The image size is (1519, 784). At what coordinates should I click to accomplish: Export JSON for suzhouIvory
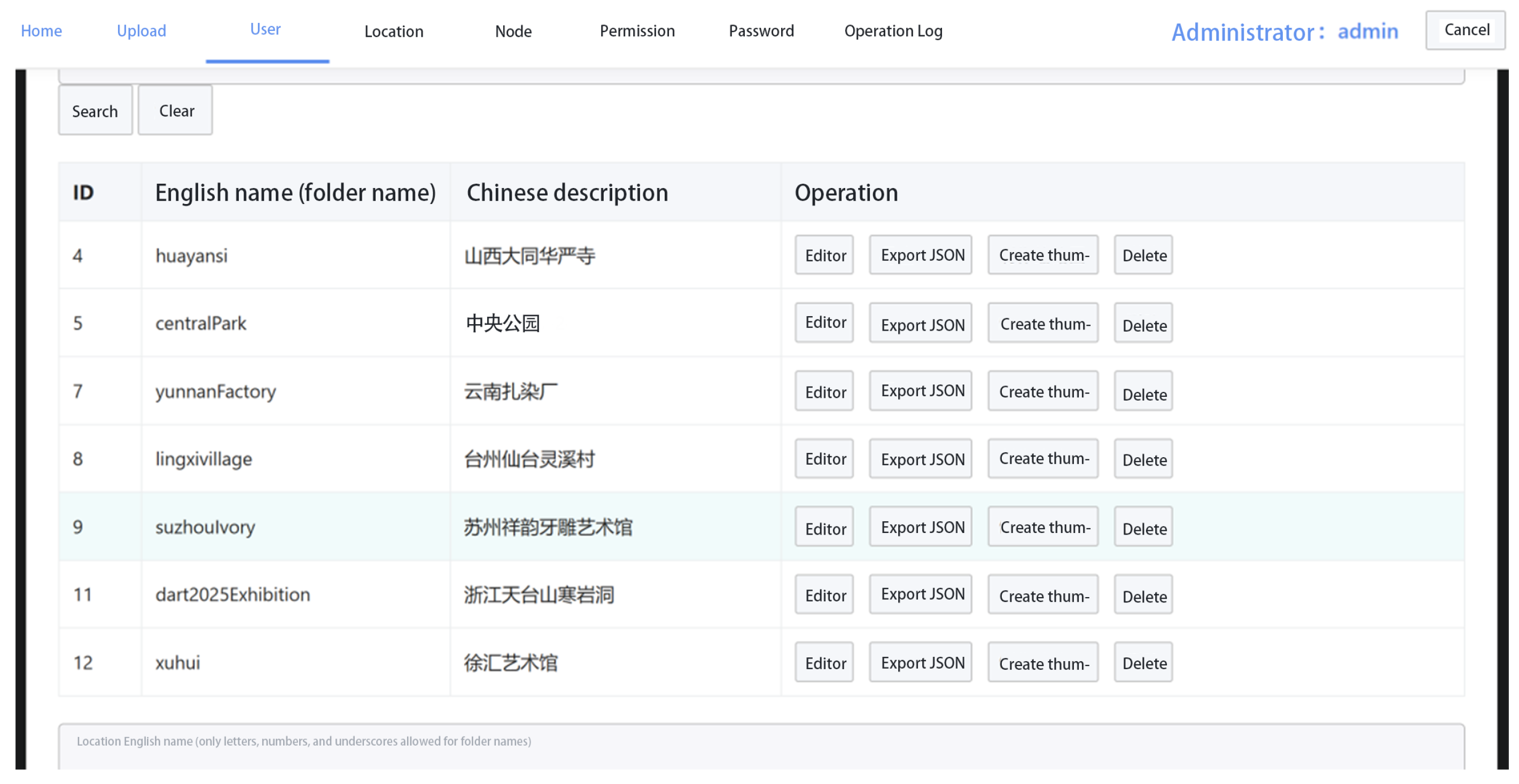tap(921, 527)
